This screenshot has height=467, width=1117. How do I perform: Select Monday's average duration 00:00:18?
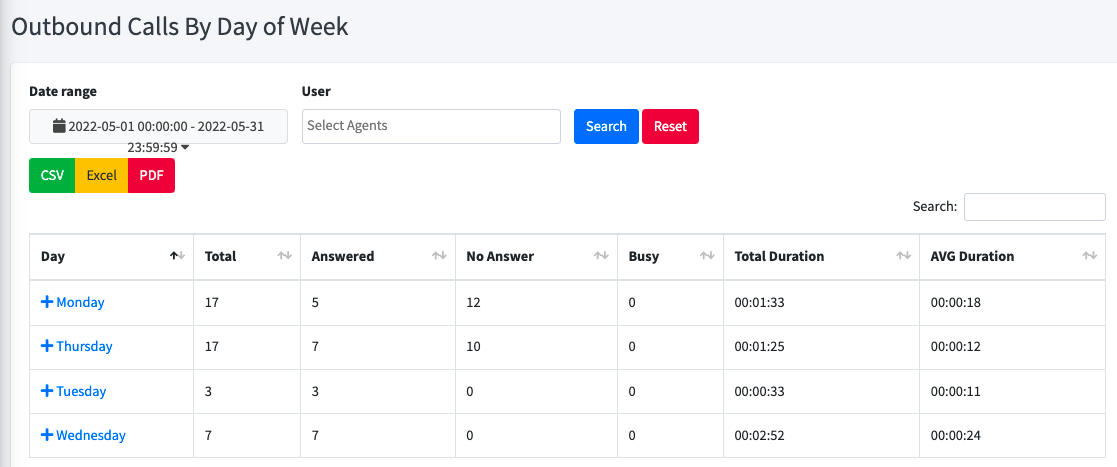(956, 302)
